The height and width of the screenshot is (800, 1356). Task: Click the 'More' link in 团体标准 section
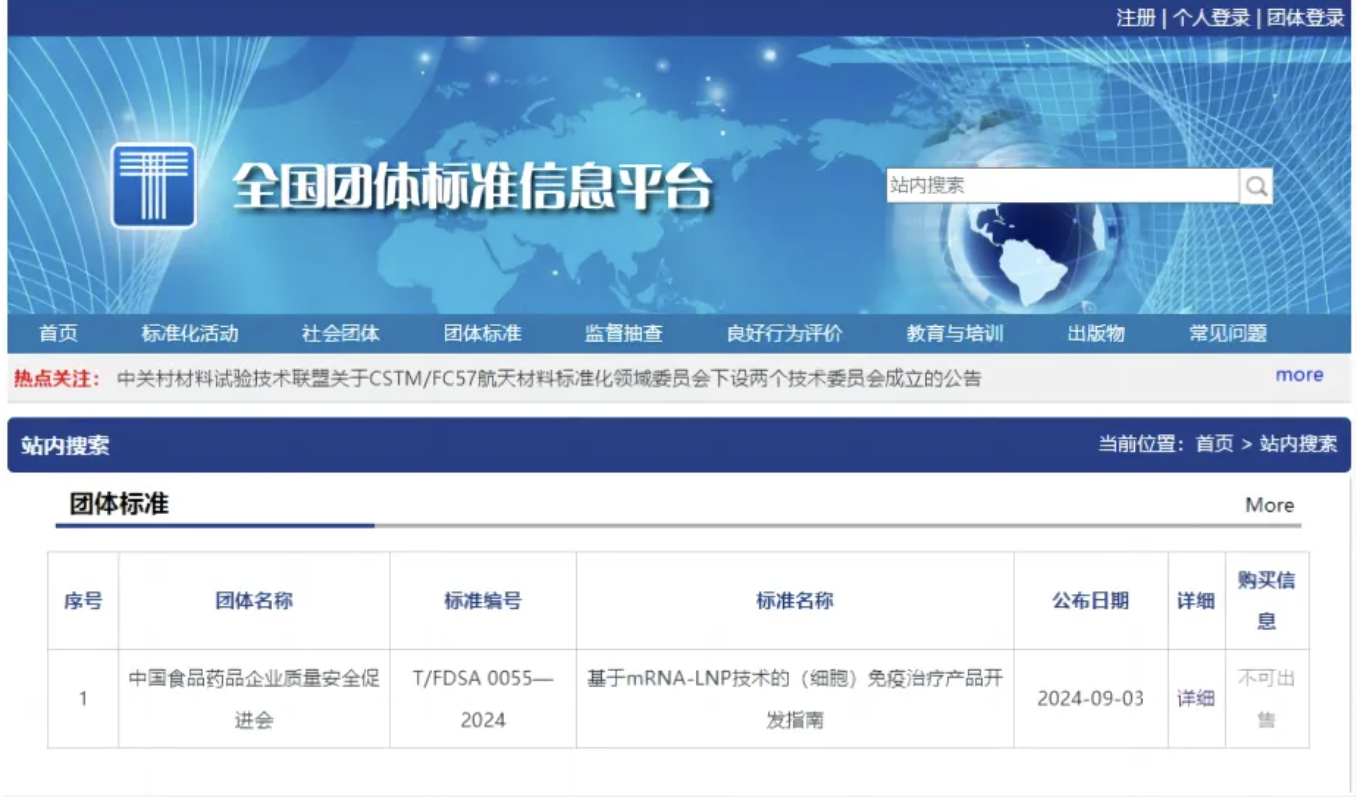point(1270,505)
